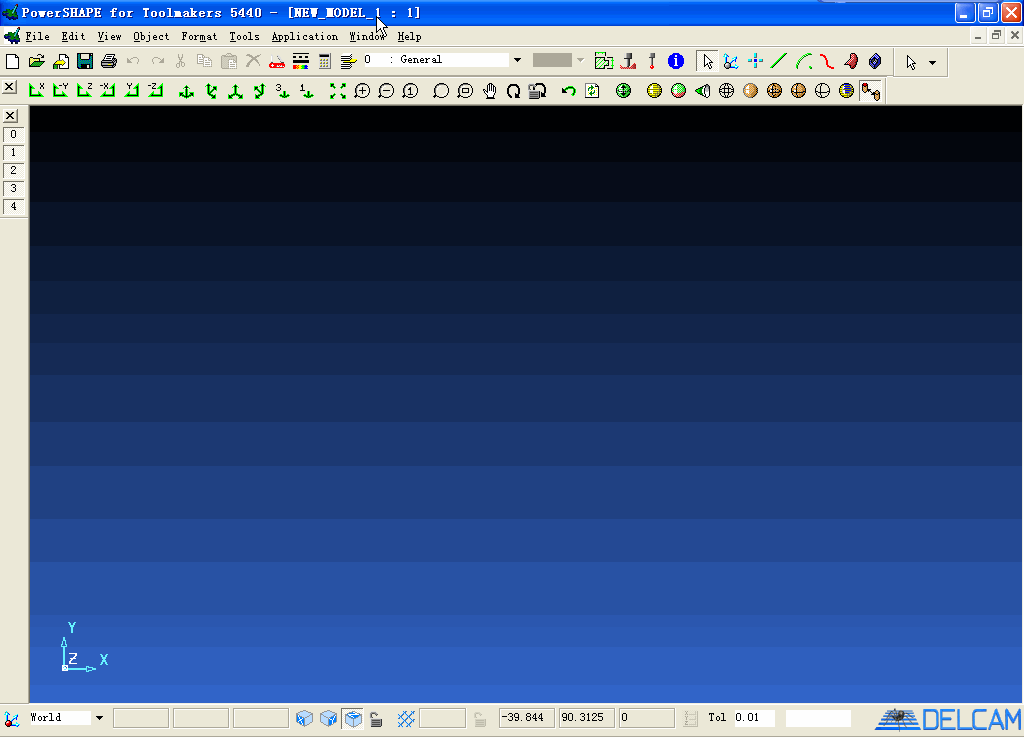1024x738 pixels.
Task: Open the File menu
Action: [37, 37]
